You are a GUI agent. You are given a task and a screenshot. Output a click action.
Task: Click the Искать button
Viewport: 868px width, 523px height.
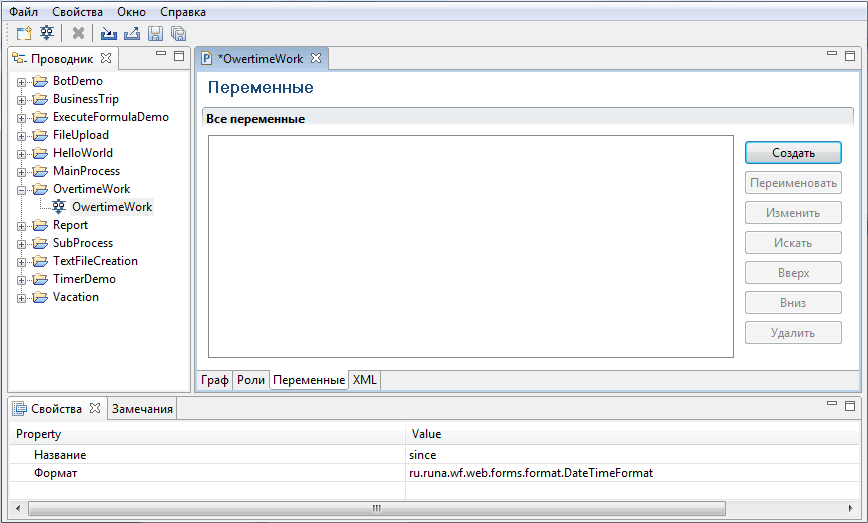pyautogui.click(x=793, y=242)
